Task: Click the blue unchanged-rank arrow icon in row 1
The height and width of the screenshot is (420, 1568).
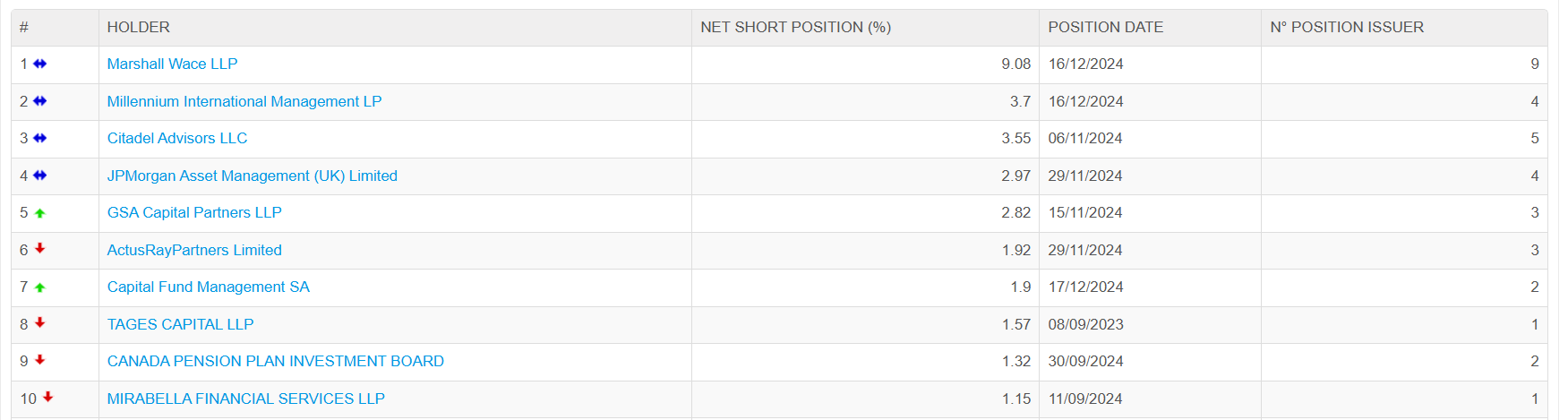Action: 39,64
